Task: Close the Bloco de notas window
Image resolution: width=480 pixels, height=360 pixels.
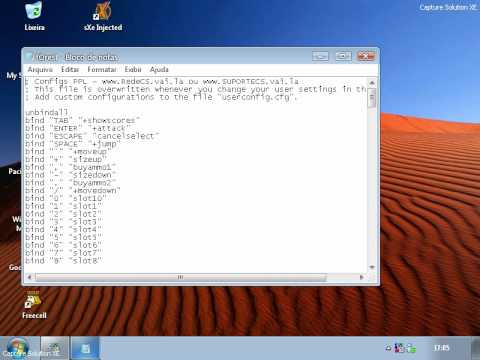Action: coord(366,56)
